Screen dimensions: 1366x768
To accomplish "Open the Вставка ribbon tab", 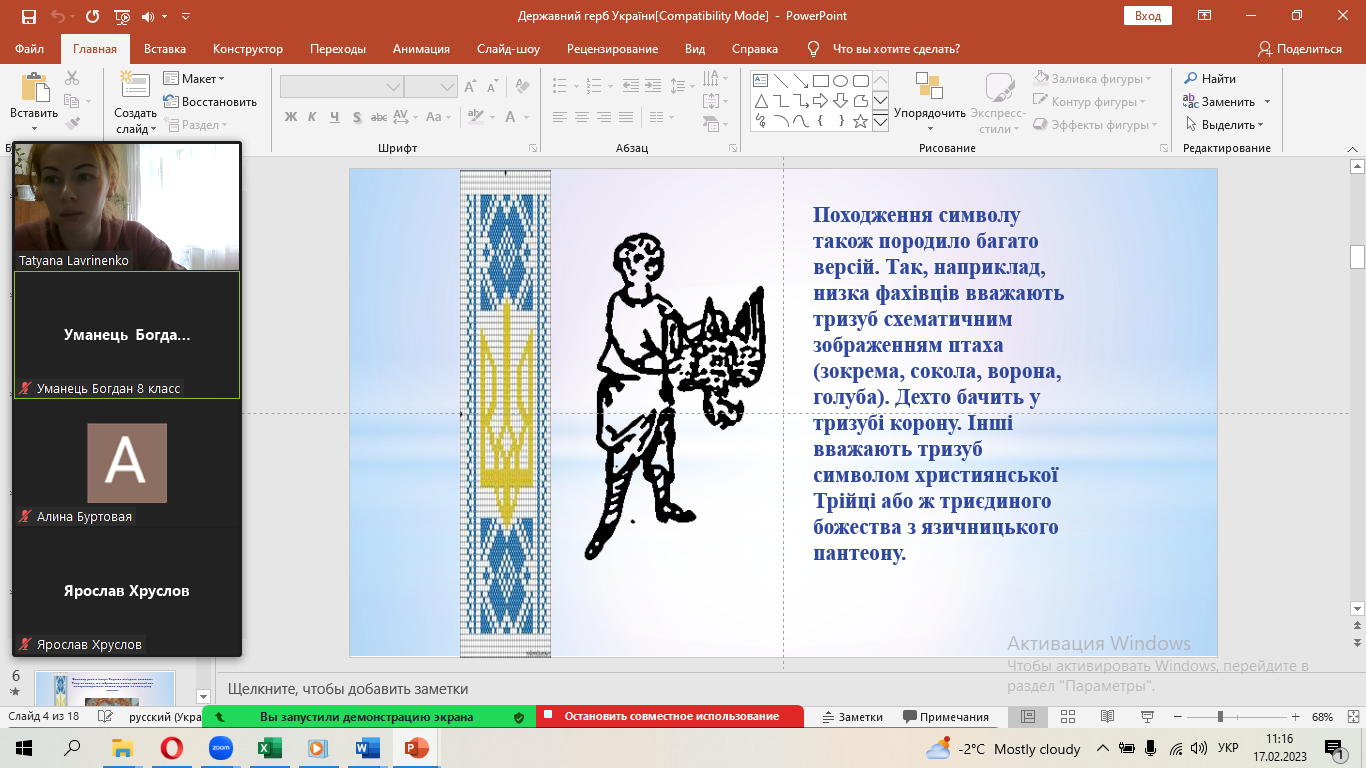I will 165,49.
